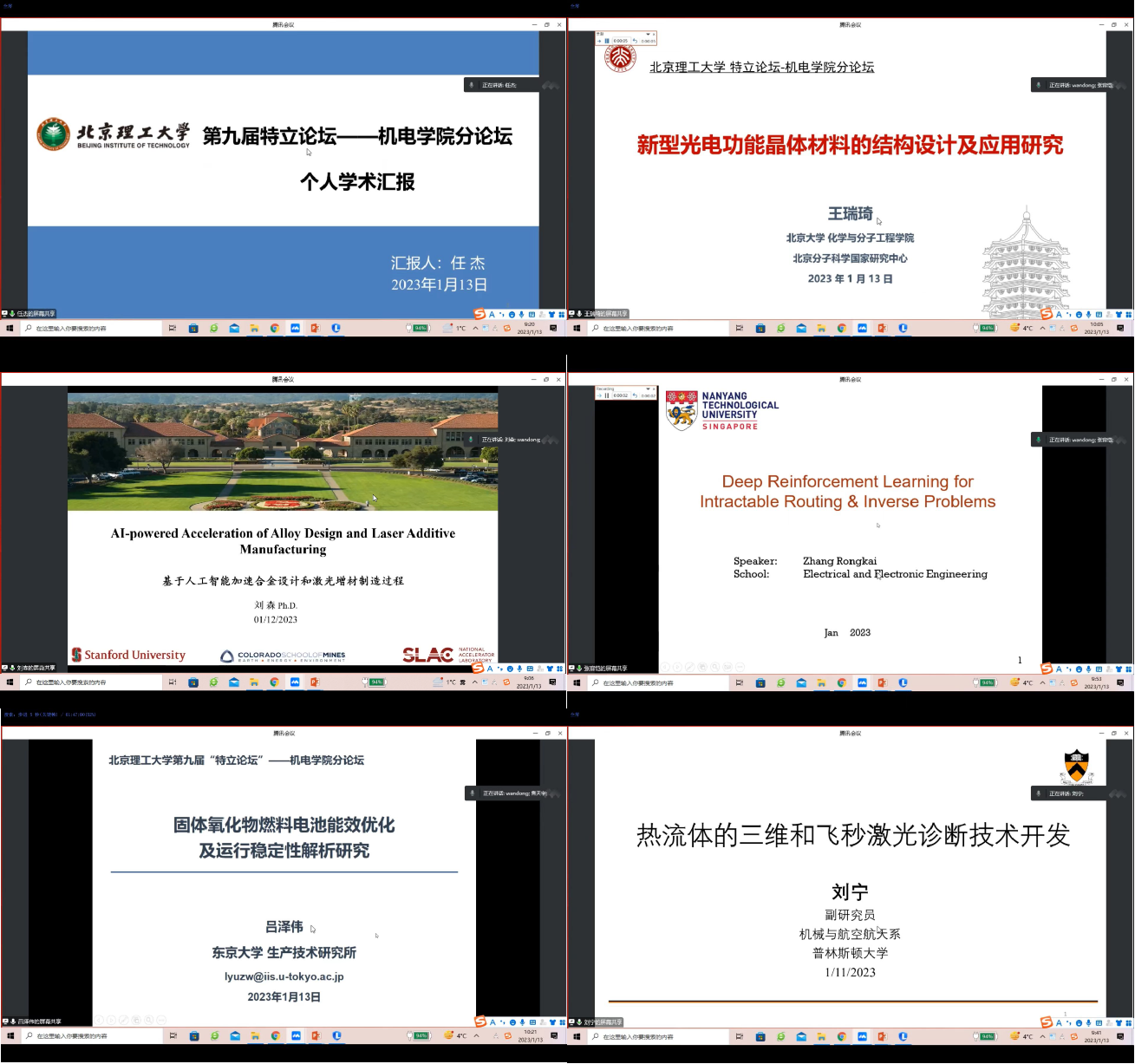1135x1064 pixels.
Task: Select the "A" text annotation icon in the toolbar
Action: coord(492,315)
